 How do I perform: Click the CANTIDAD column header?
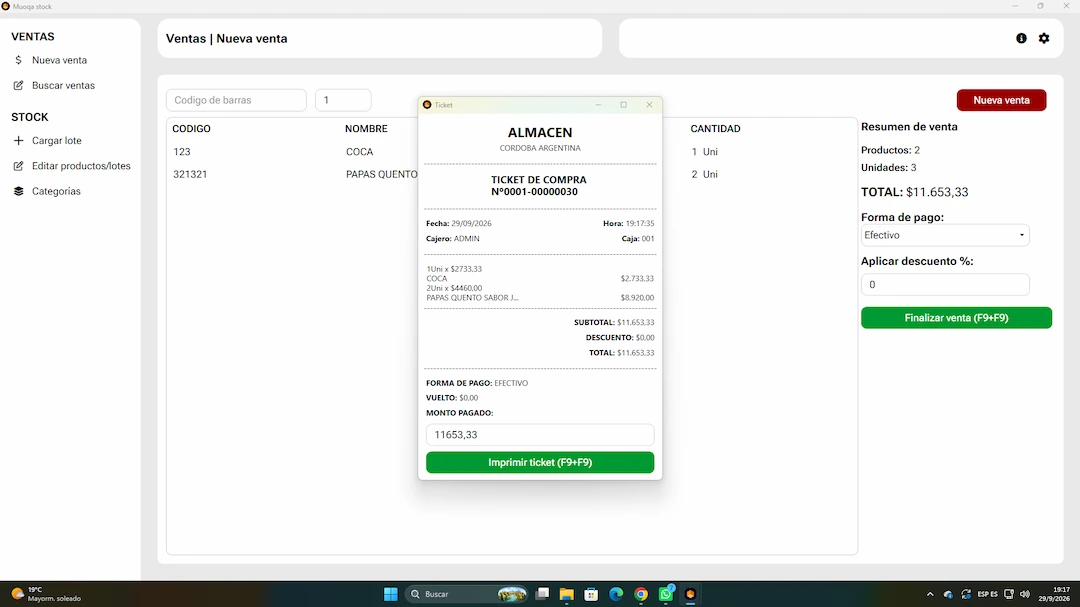(x=716, y=129)
